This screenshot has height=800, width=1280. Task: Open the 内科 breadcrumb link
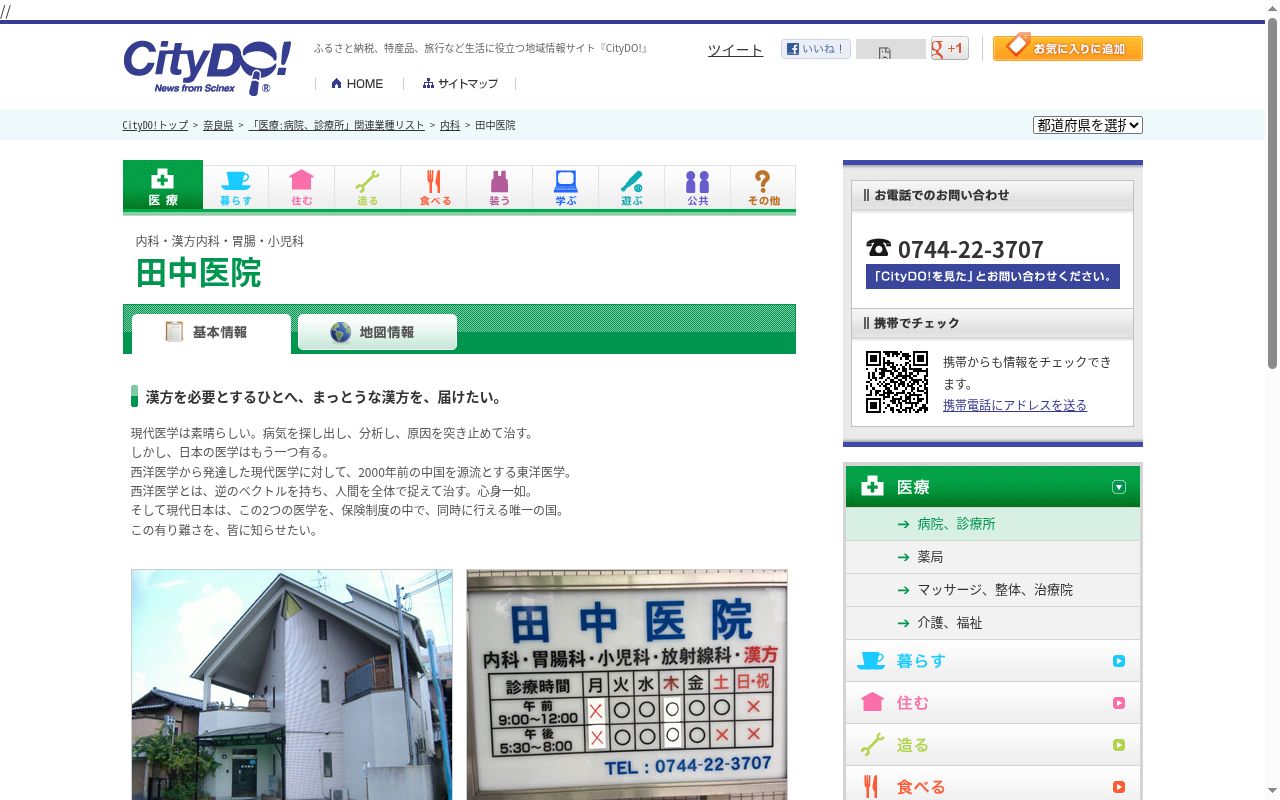point(450,125)
